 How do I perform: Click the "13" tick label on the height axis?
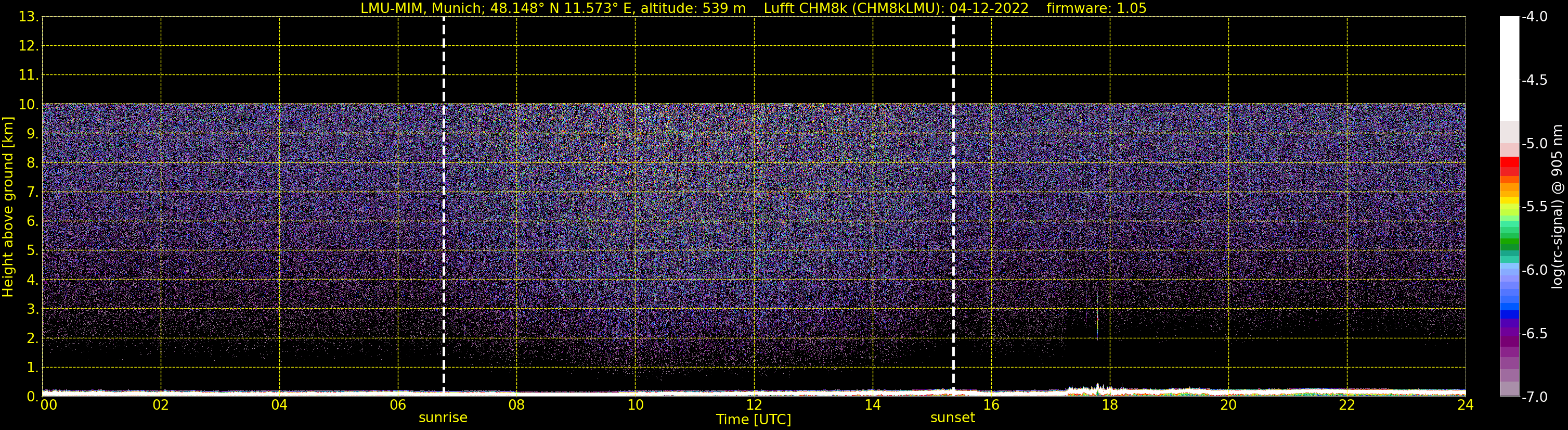(x=28, y=17)
